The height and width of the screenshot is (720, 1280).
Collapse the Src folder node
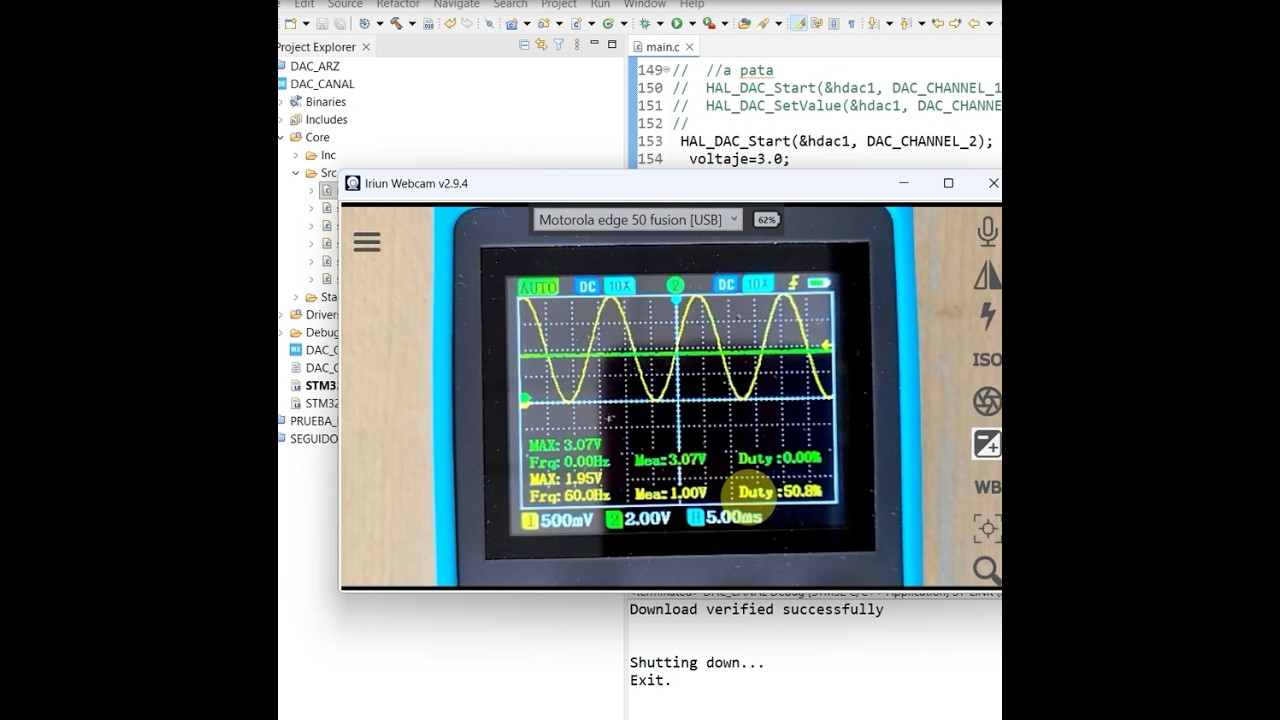[296, 173]
